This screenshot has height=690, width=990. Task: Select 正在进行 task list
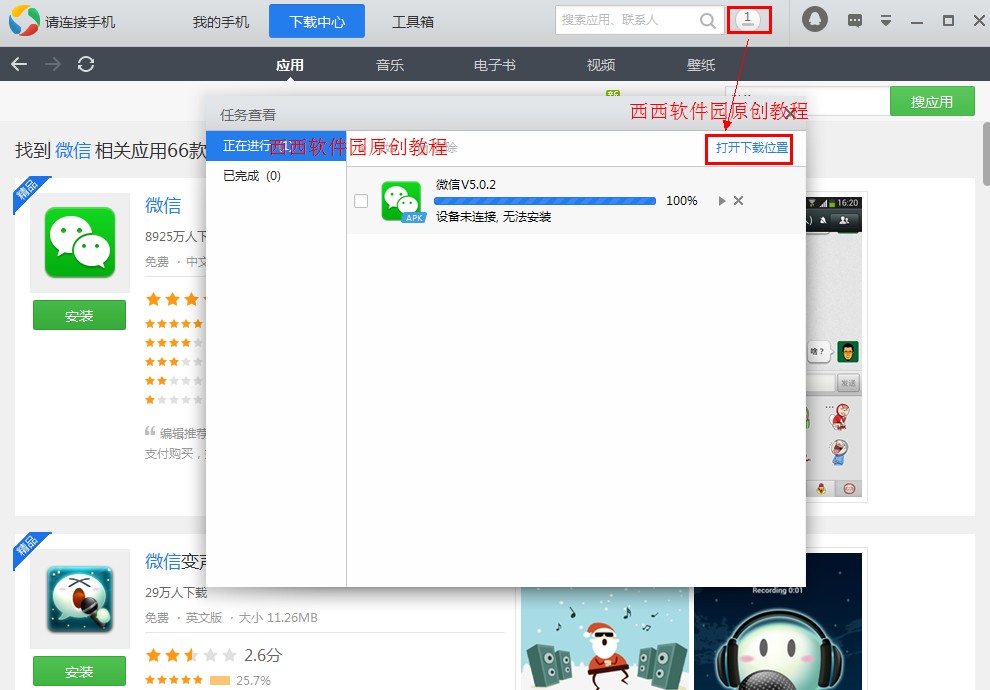(x=276, y=146)
